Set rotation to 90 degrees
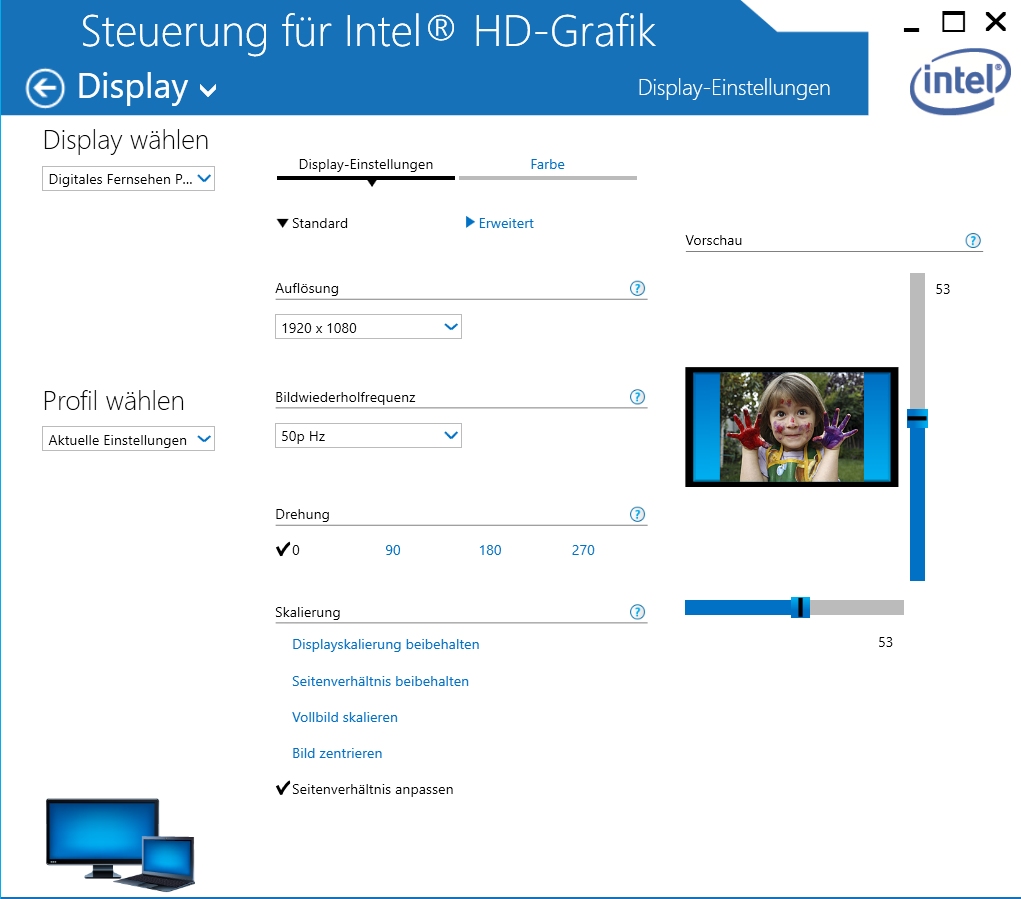Image resolution: width=1021 pixels, height=899 pixels. (393, 550)
